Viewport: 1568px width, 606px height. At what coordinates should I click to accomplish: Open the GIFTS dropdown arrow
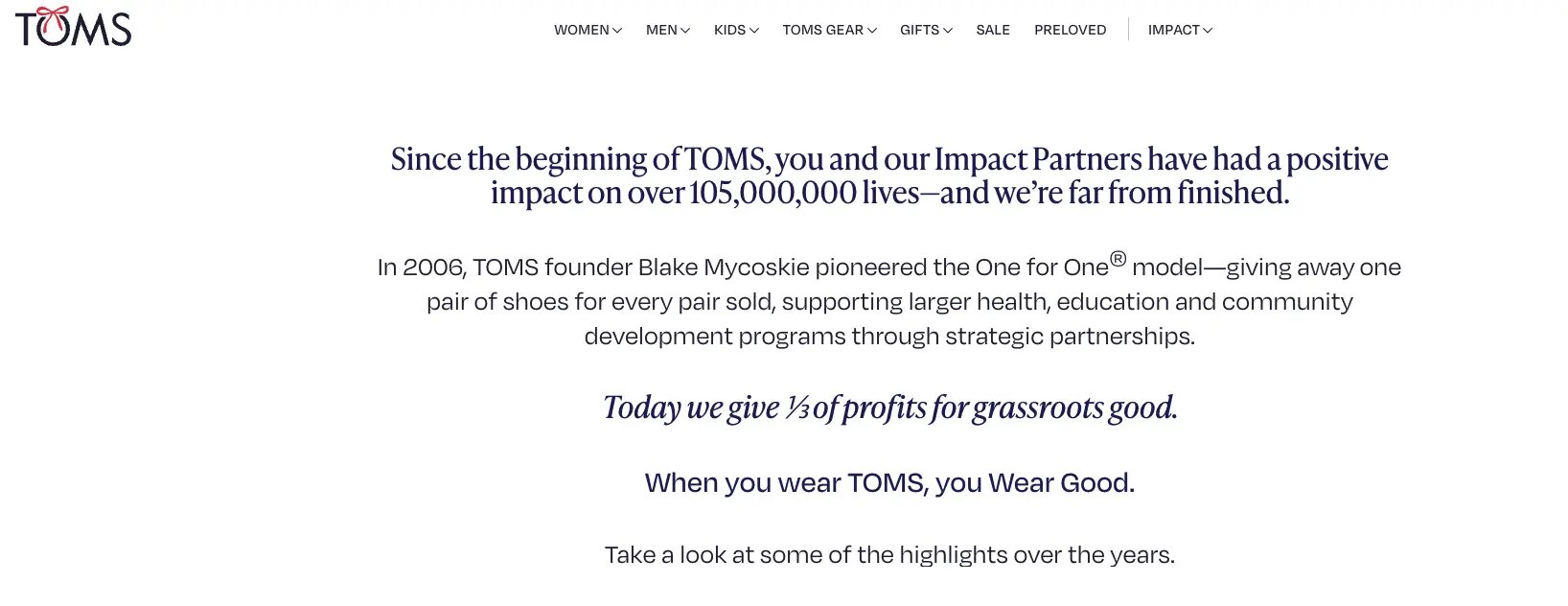point(948,30)
